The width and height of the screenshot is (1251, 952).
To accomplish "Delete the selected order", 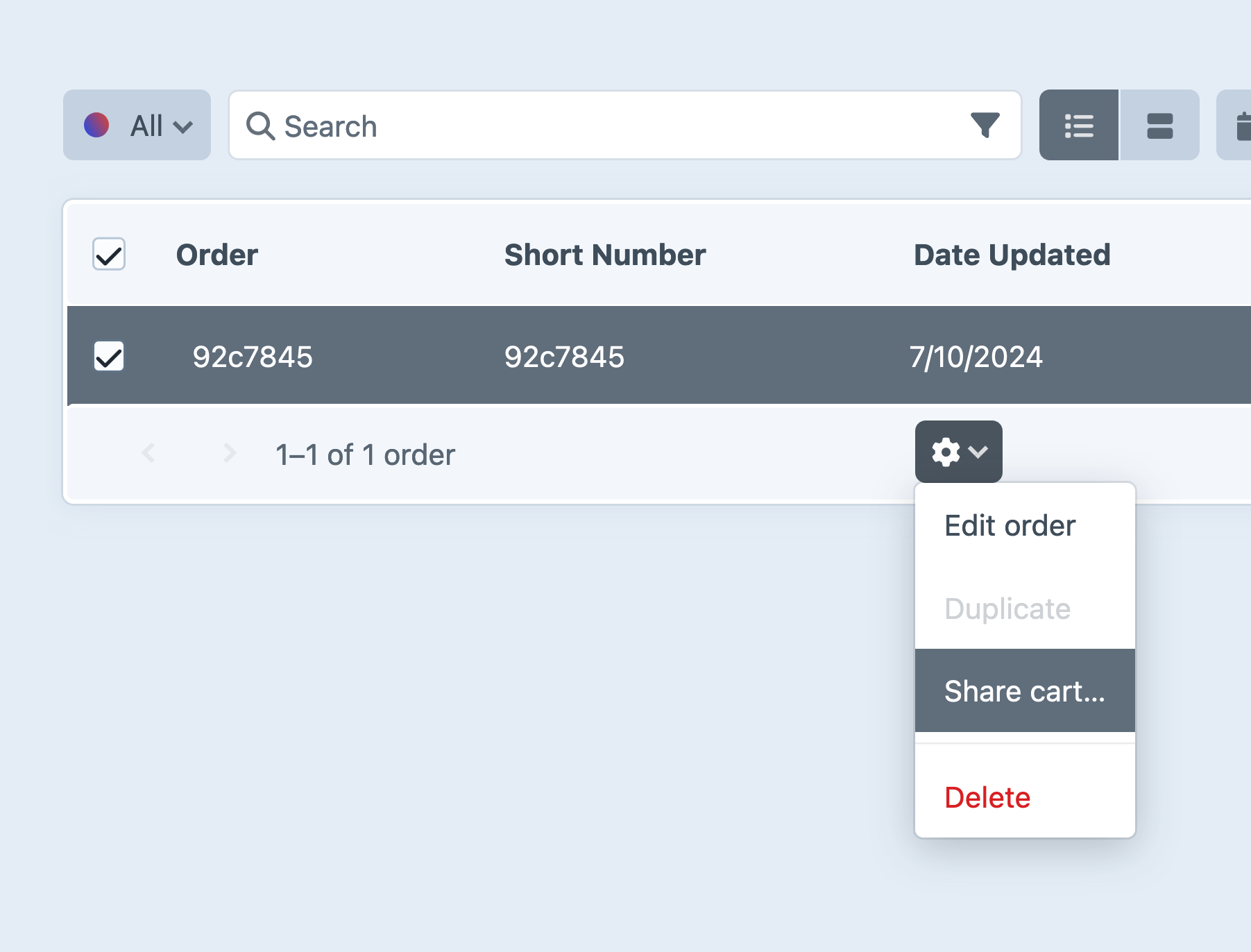I will (987, 797).
